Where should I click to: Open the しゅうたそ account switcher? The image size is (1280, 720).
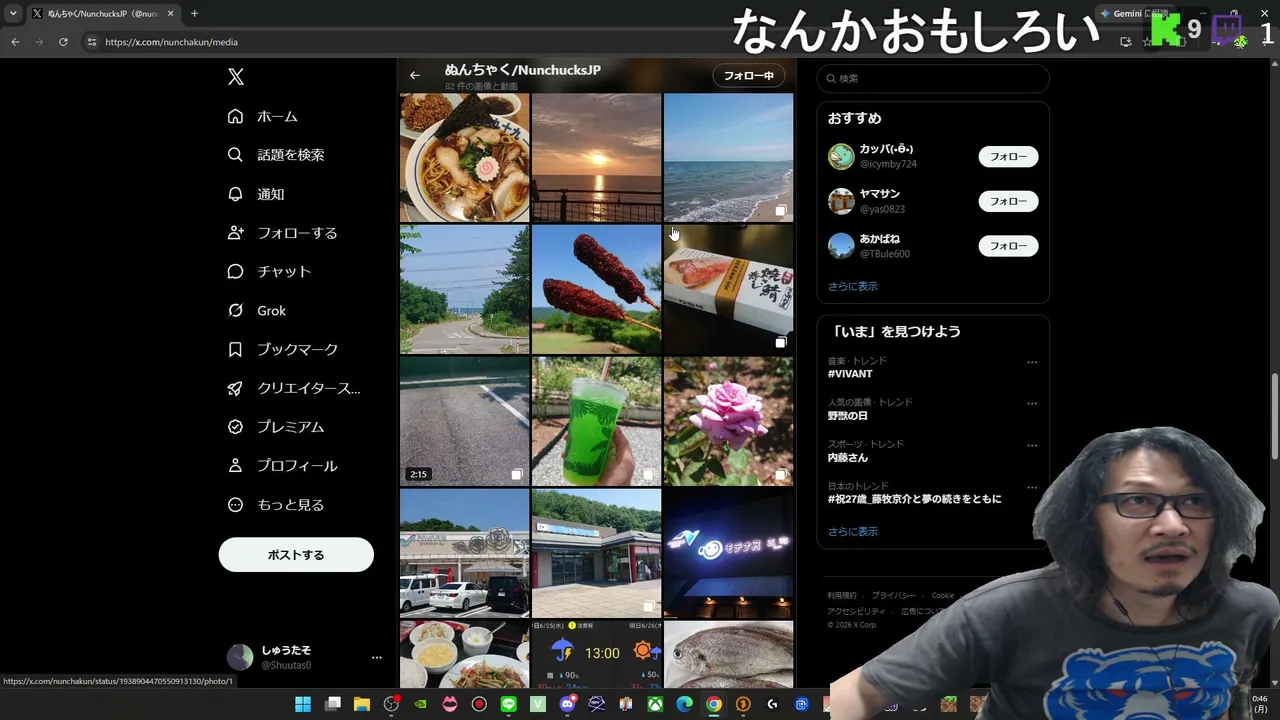tap(306, 657)
